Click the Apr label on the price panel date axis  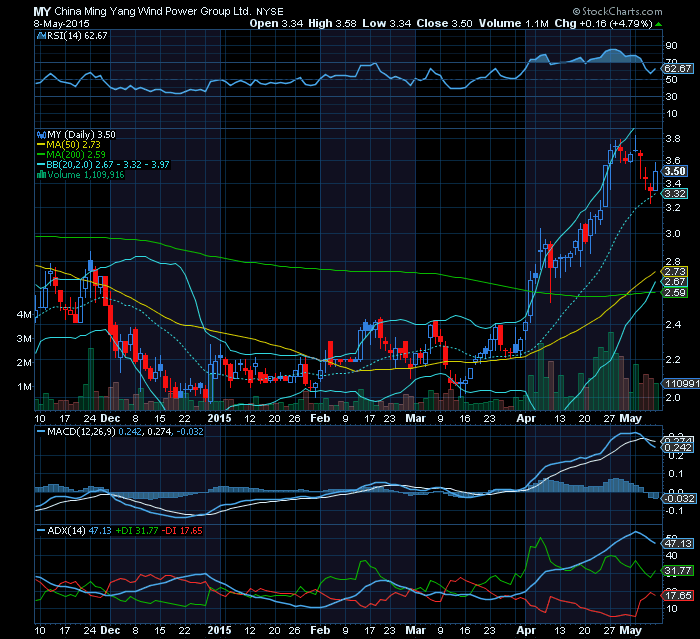(x=526, y=418)
